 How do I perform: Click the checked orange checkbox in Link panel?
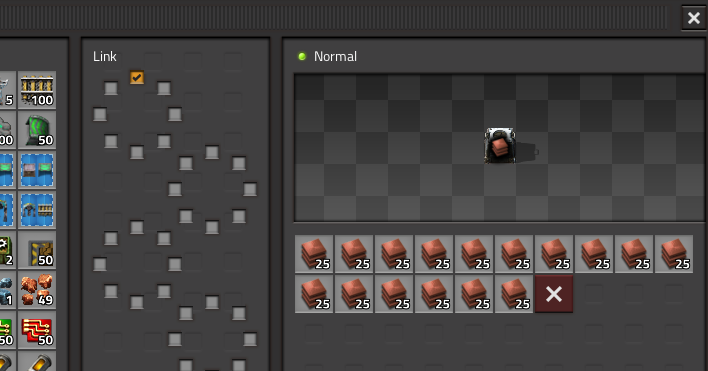click(137, 78)
